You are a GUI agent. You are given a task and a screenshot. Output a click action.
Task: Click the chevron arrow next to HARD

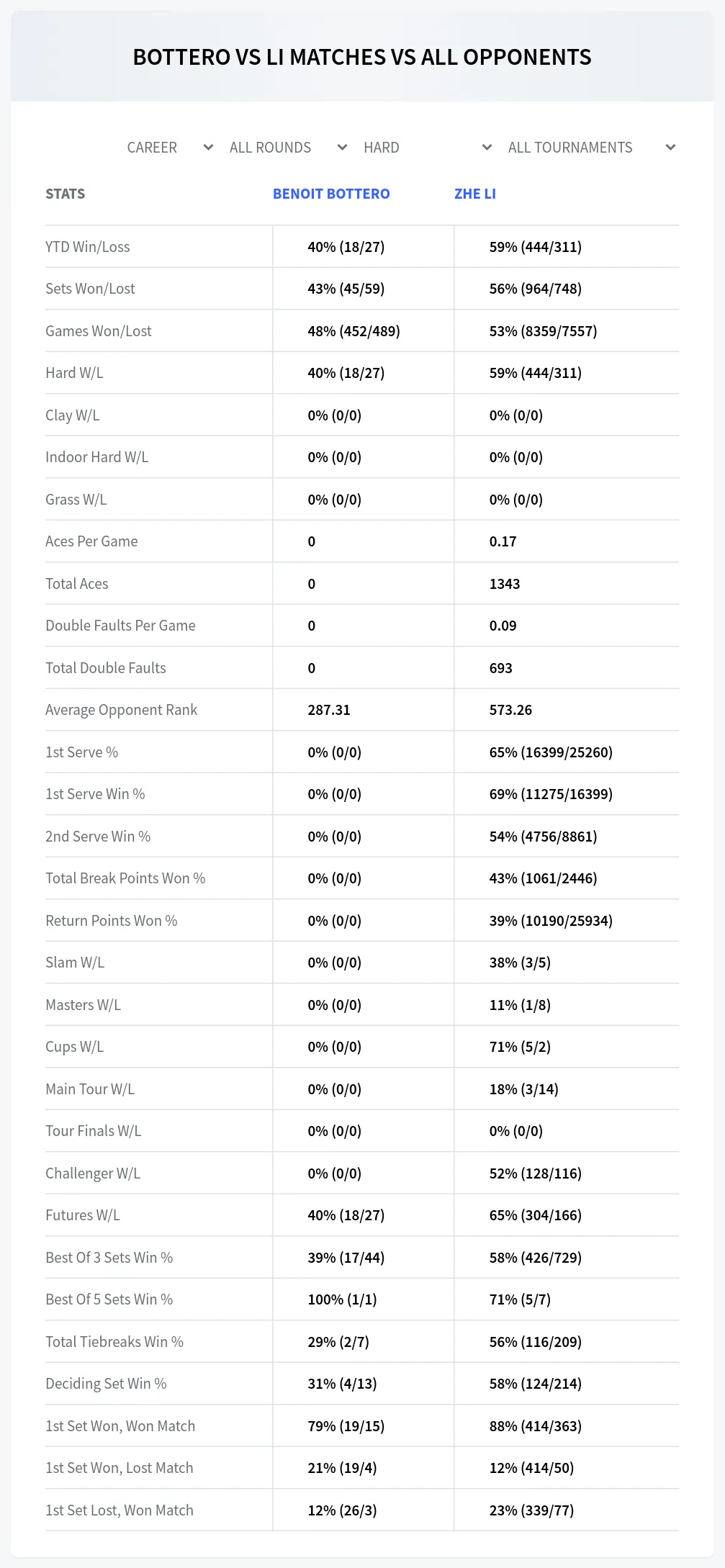pyautogui.click(x=487, y=148)
